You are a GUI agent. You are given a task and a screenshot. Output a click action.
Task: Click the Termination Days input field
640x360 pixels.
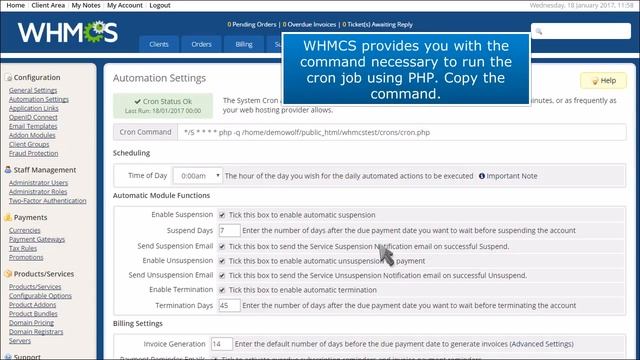pyautogui.click(x=229, y=305)
